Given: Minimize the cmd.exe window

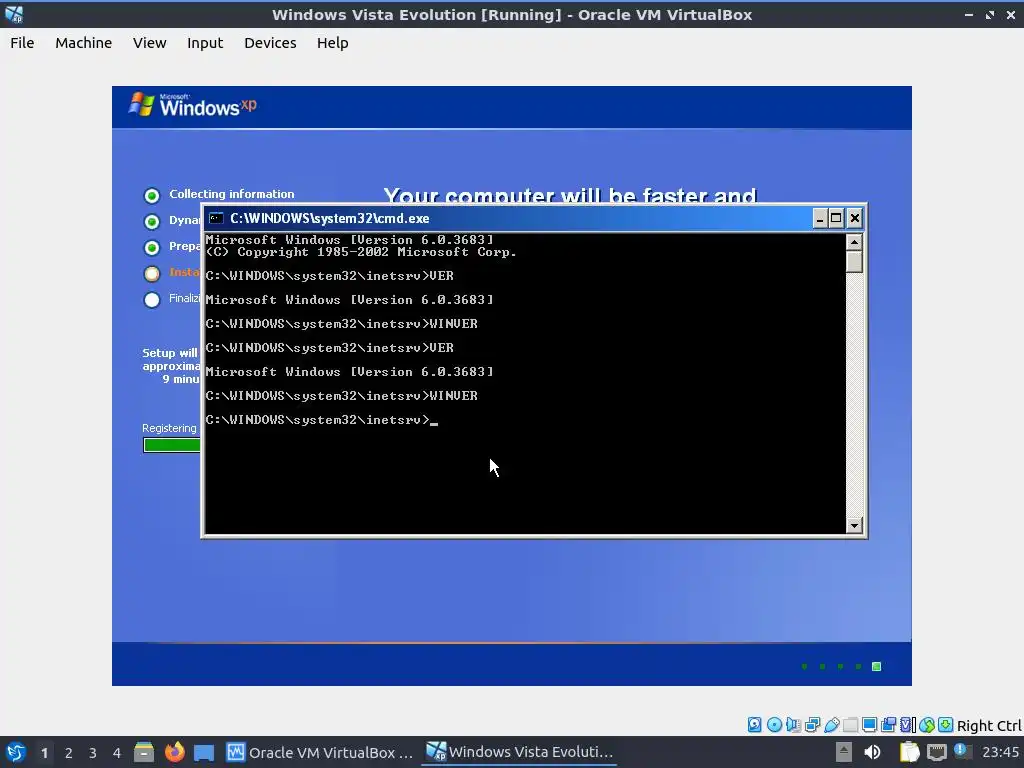Looking at the screenshot, I should click(x=820, y=218).
